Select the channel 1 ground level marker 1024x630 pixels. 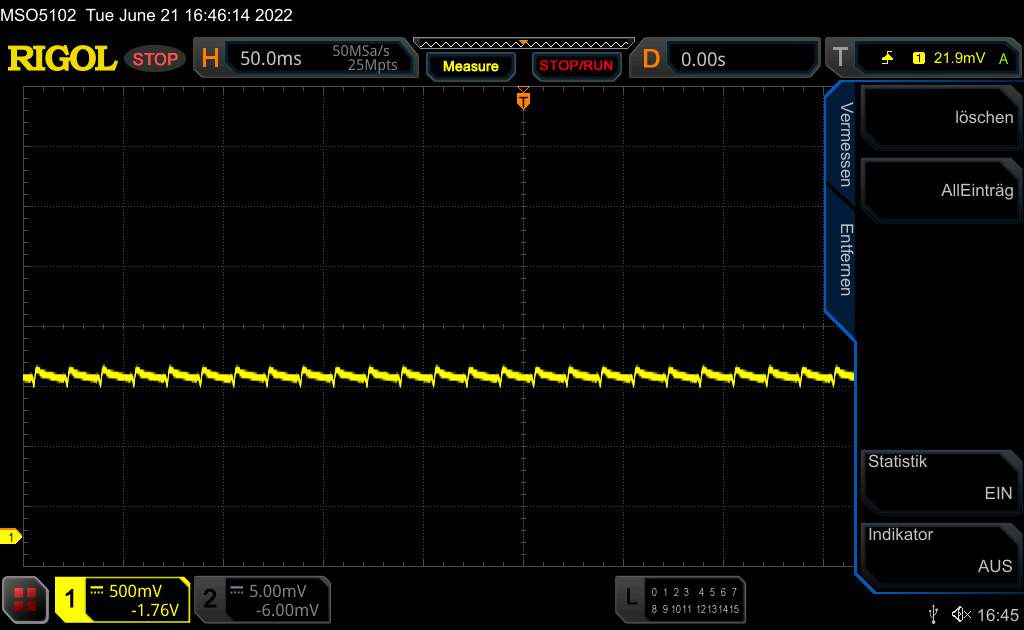[x=10, y=537]
